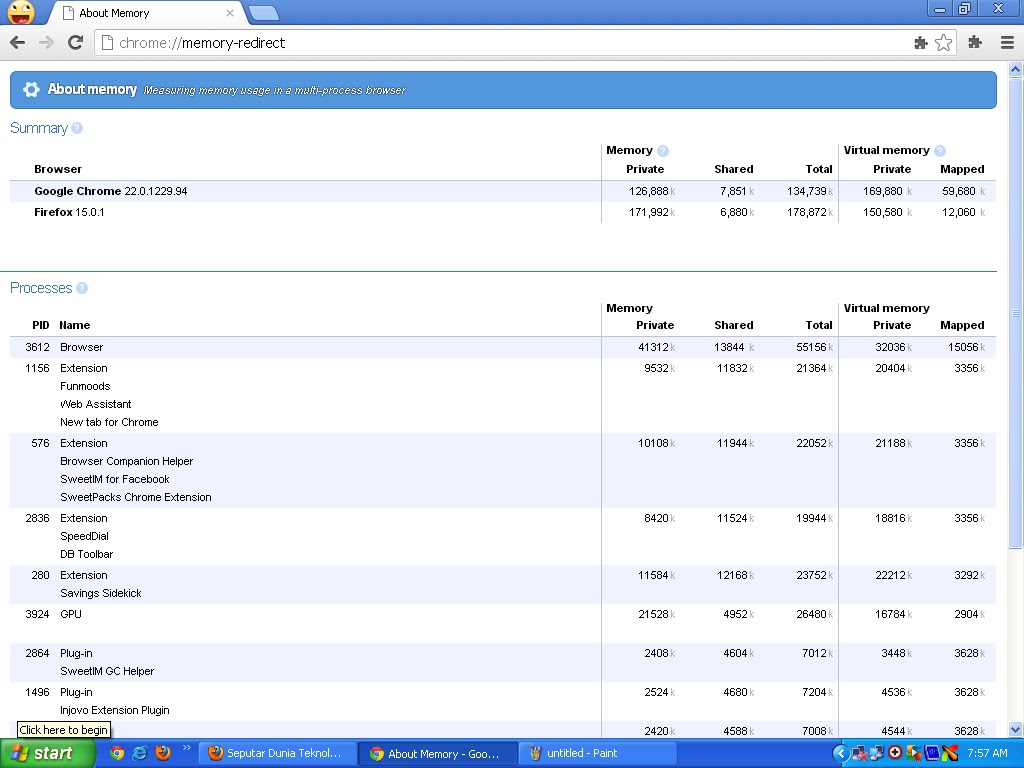1024x768 pixels.
Task: Click the Savings Sidekick extension name
Action: (101, 594)
